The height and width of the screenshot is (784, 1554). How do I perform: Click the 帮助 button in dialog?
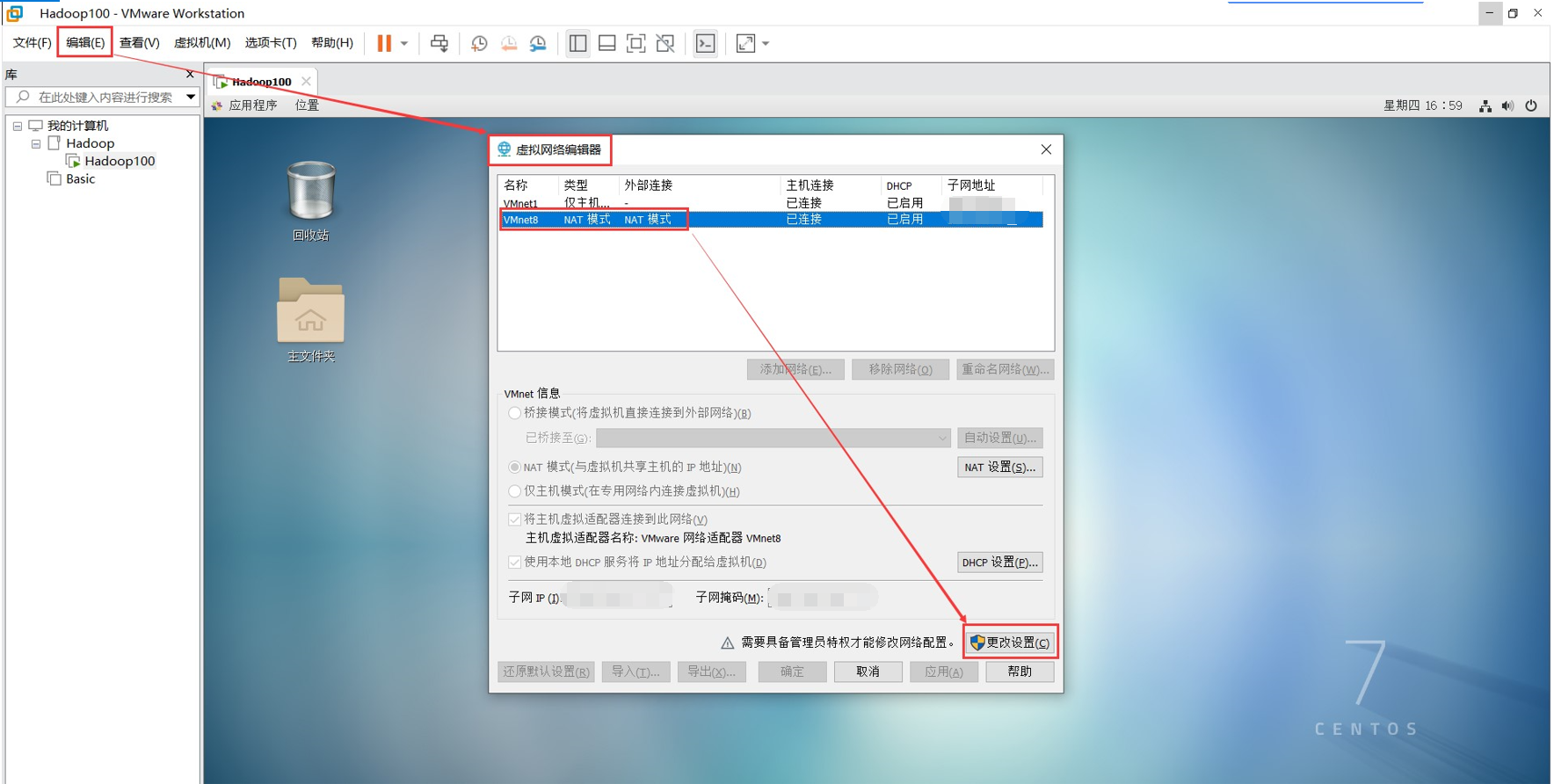pos(1020,671)
